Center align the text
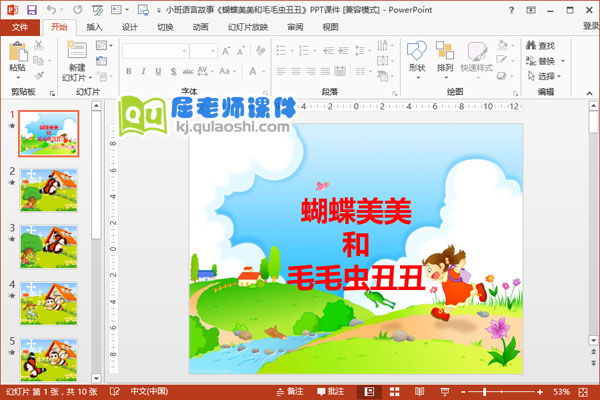The height and width of the screenshot is (400, 600). [x=296, y=71]
